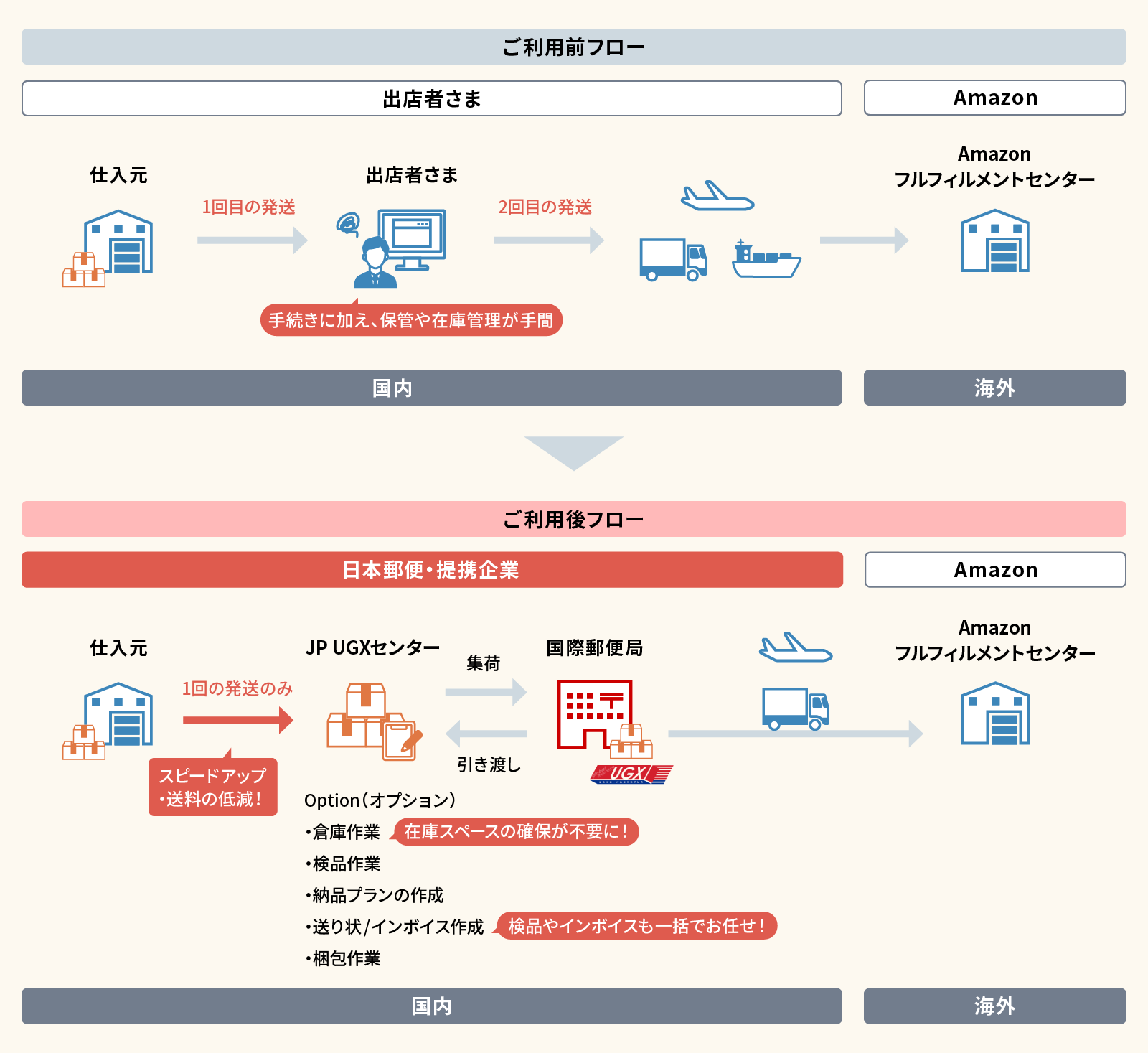Click the airplane icon in the after-use flow
This screenshot has width=1148, height=1053.
[x=796, y=647]
